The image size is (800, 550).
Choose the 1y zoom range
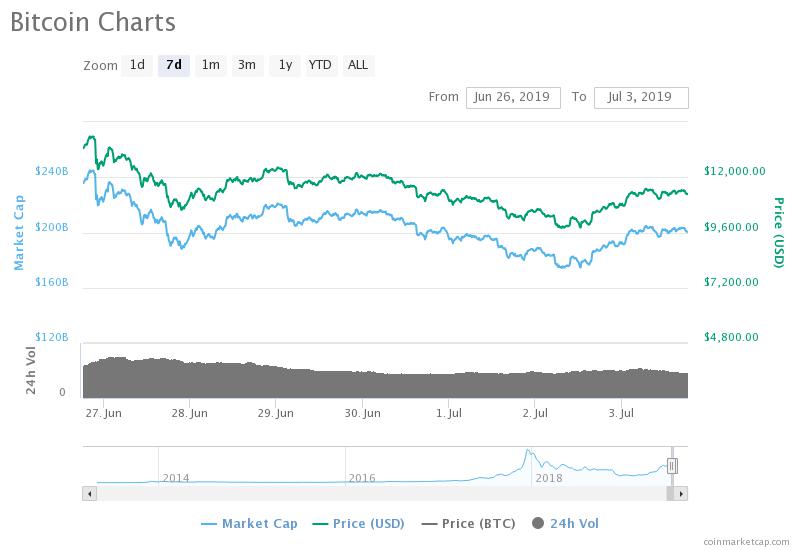point(285,65)
